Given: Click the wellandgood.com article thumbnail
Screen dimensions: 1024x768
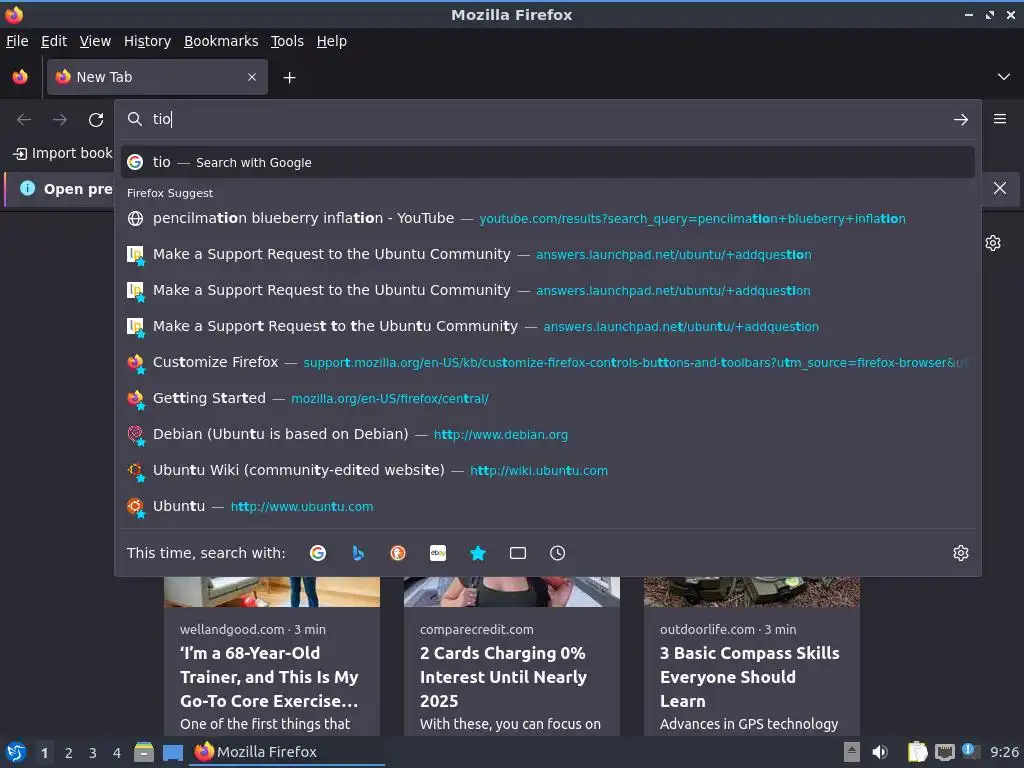Looking at the screenshot, I should pos(272,592).
